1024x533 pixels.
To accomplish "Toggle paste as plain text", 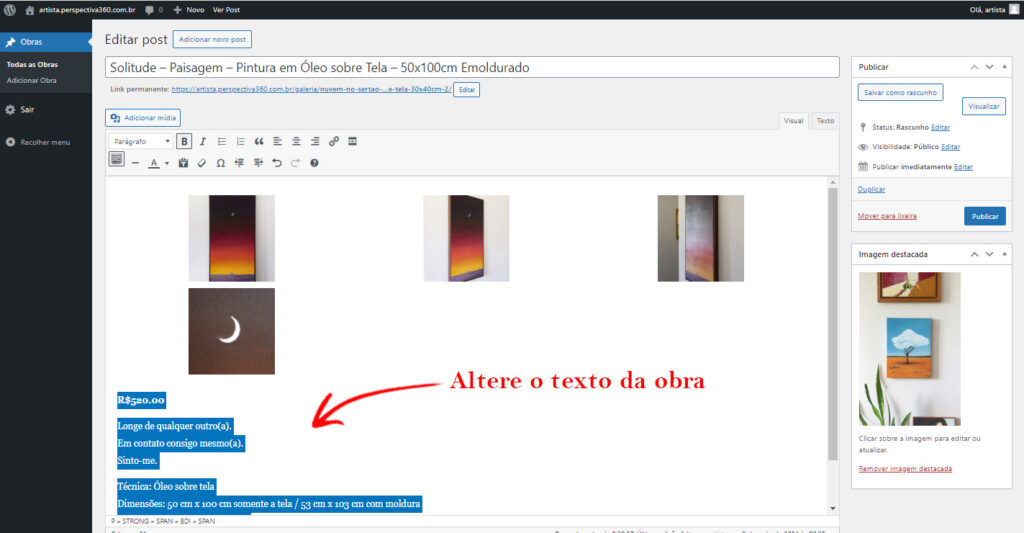I will point(183,163).
